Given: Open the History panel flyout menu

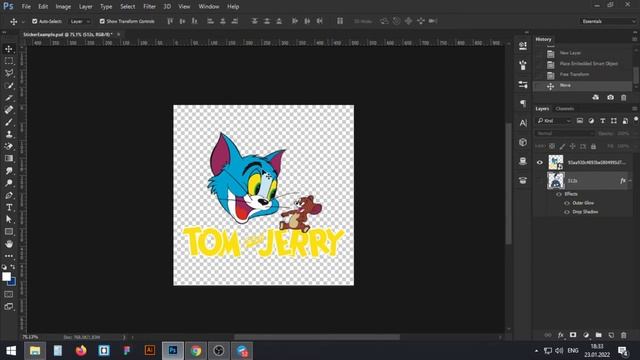Looking at the screenshot, I should click(635, 39).
